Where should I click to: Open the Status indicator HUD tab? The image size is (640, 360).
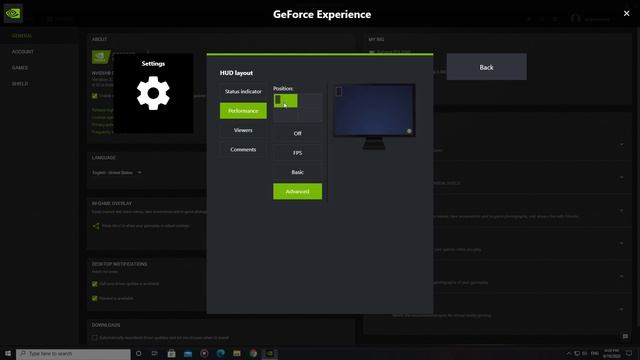click(243, 91)
